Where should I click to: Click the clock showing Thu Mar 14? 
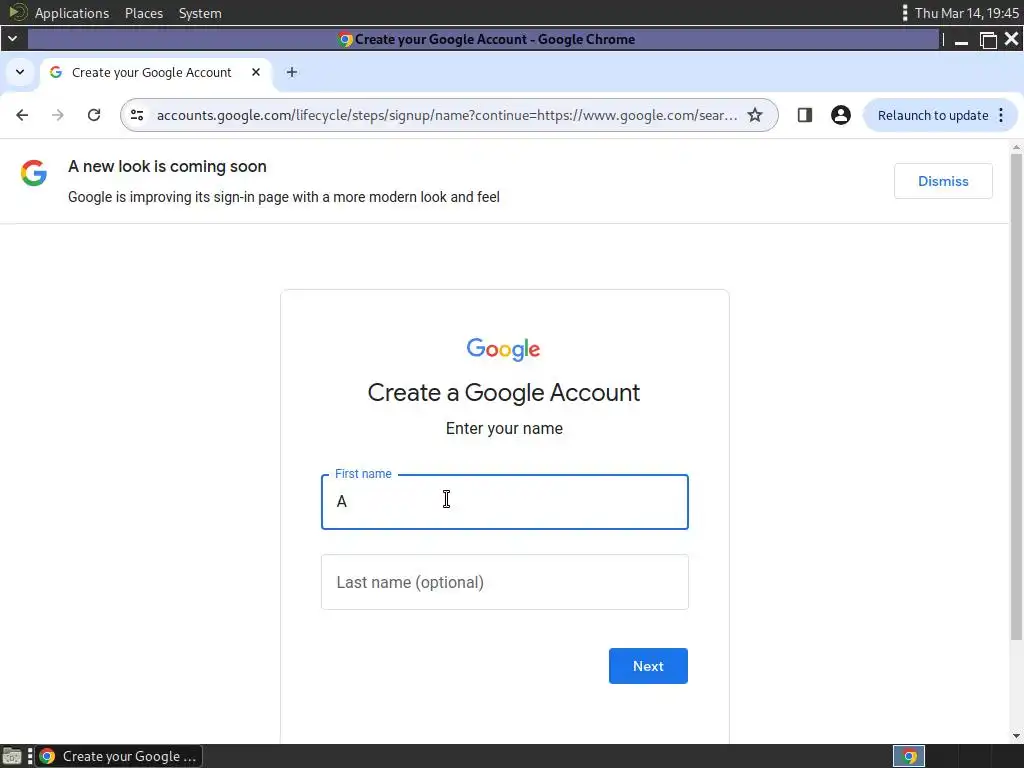click(x=967, y=13)
